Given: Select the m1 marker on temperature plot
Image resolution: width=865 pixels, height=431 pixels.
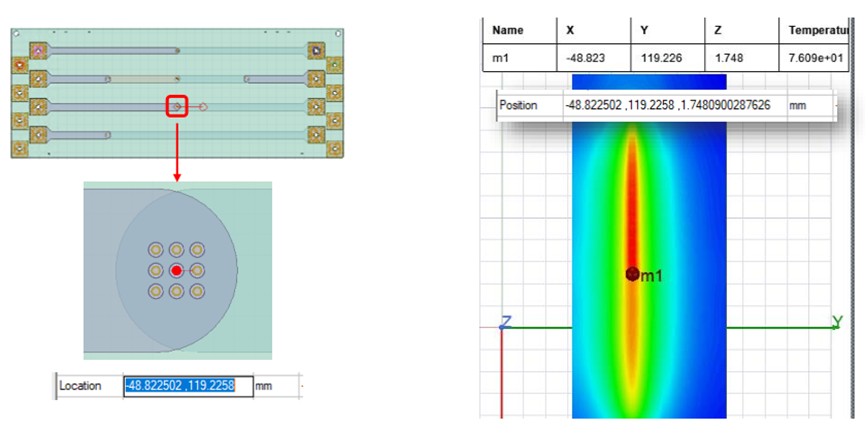Looking at the screenshot, I should (632, 273).
